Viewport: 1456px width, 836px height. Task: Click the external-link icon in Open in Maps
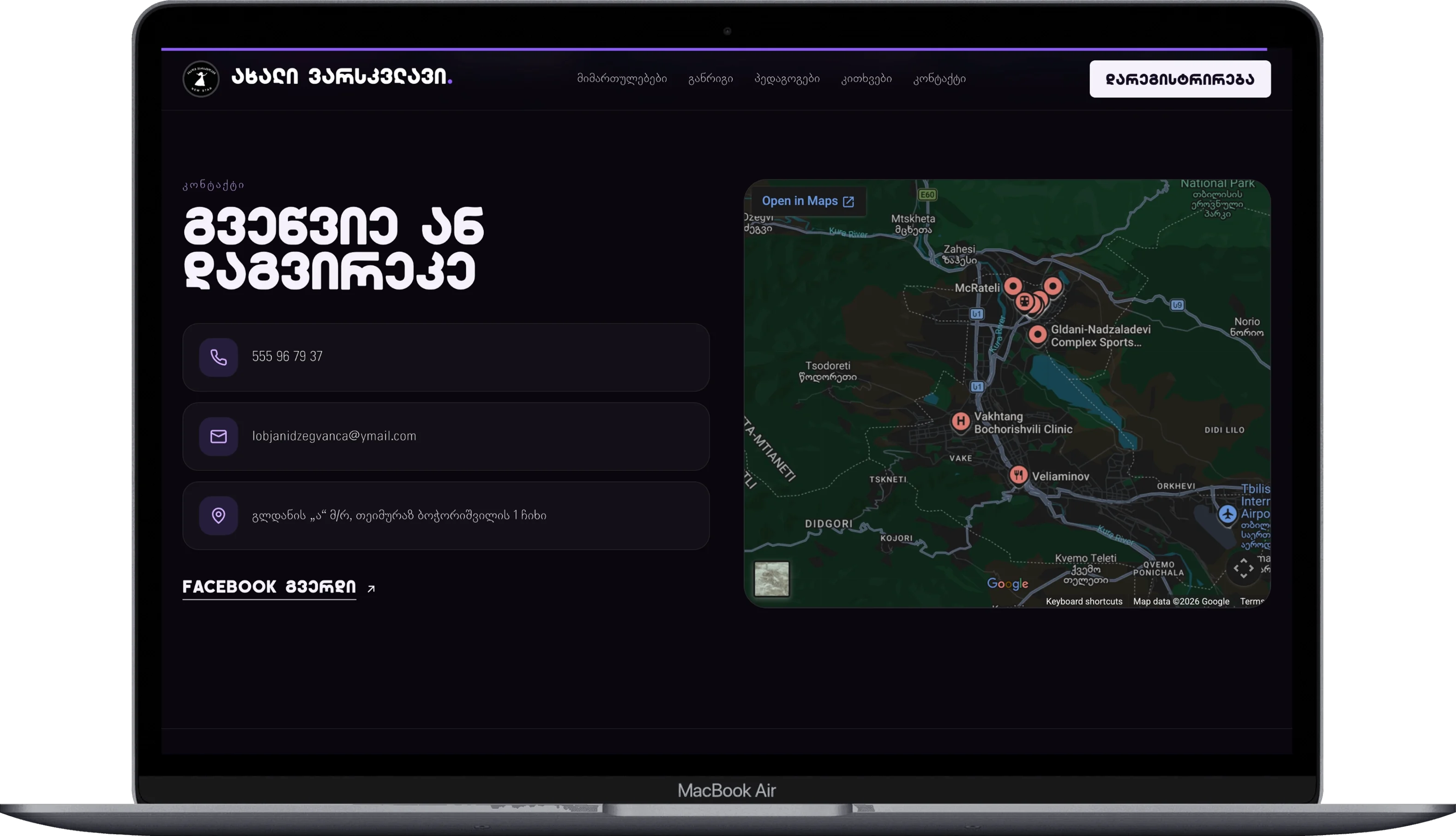click(848, 202)
